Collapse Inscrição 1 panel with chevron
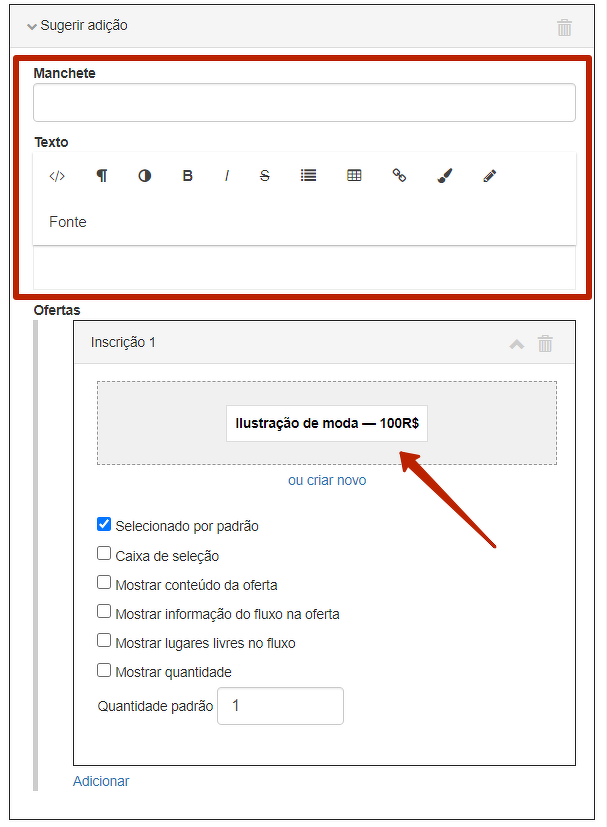The image size is (607, 827). pos(517,344)
